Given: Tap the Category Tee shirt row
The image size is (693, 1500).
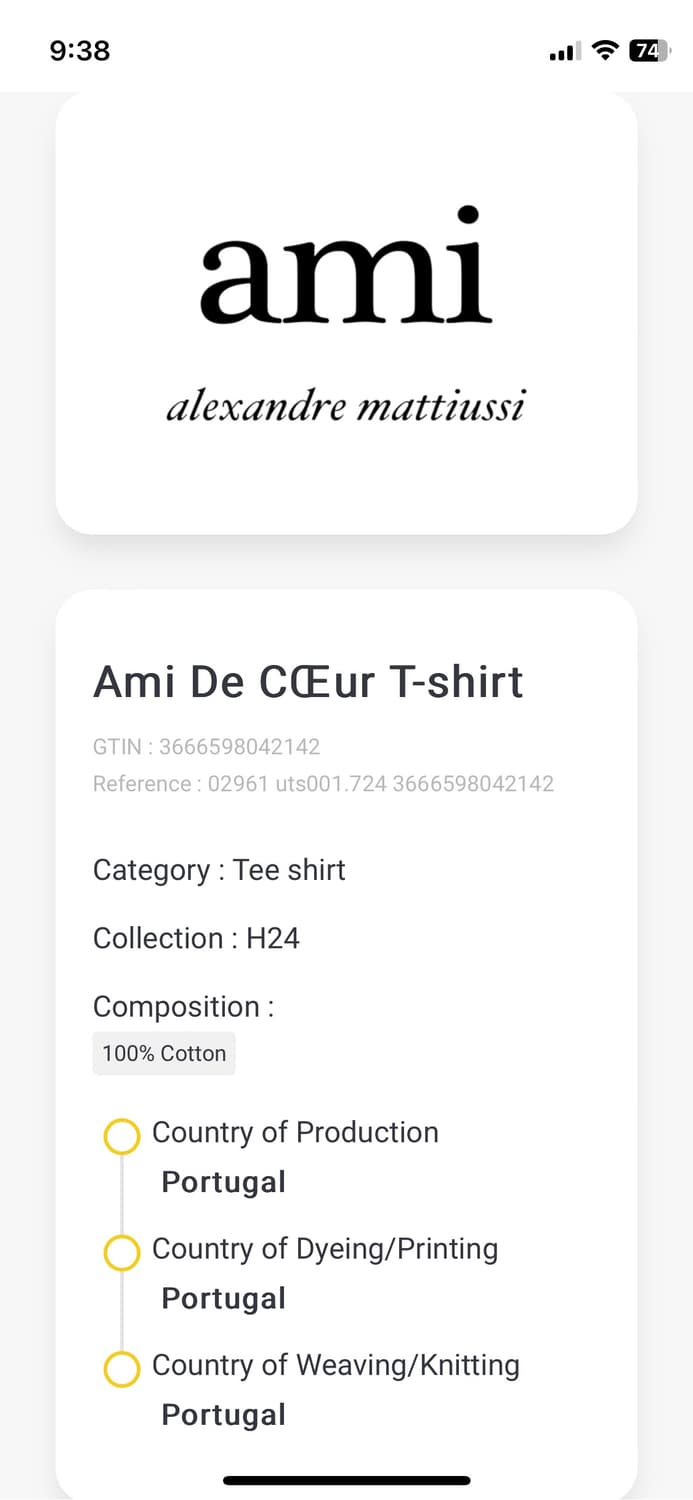Looking at the screenshot, I should (x=219, y=870).
